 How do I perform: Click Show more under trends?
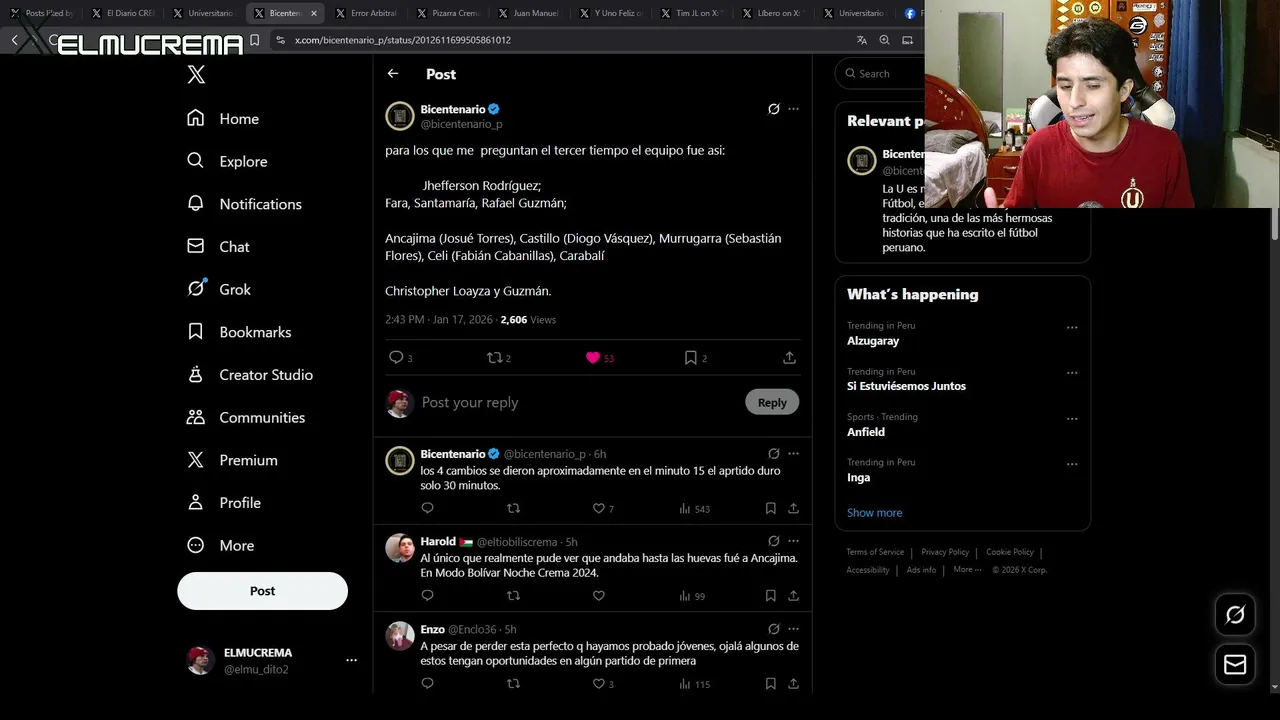[x=874, y=512]
